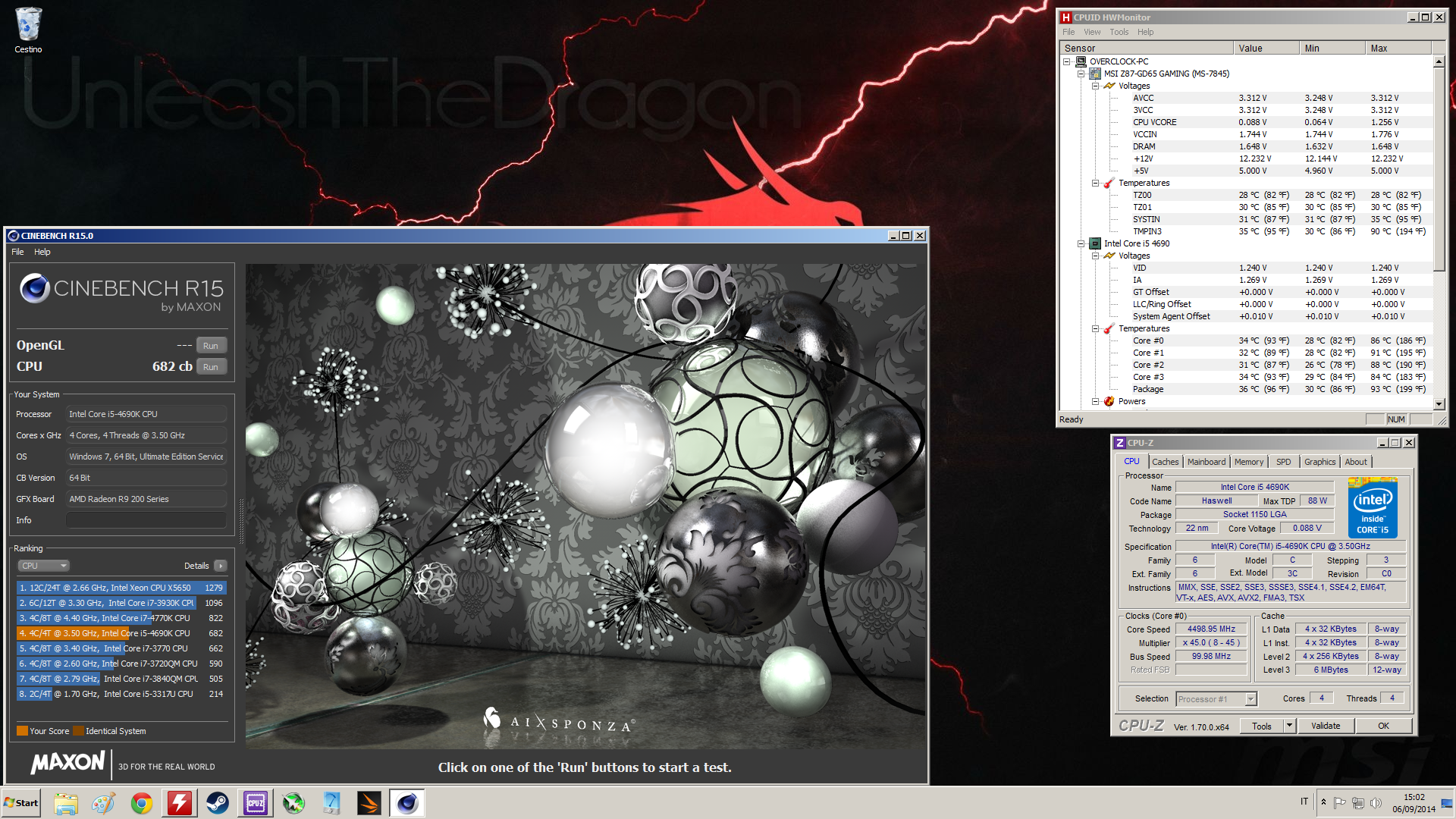
Task: Click the Identical System legend swatch
Action: [78, 731]
